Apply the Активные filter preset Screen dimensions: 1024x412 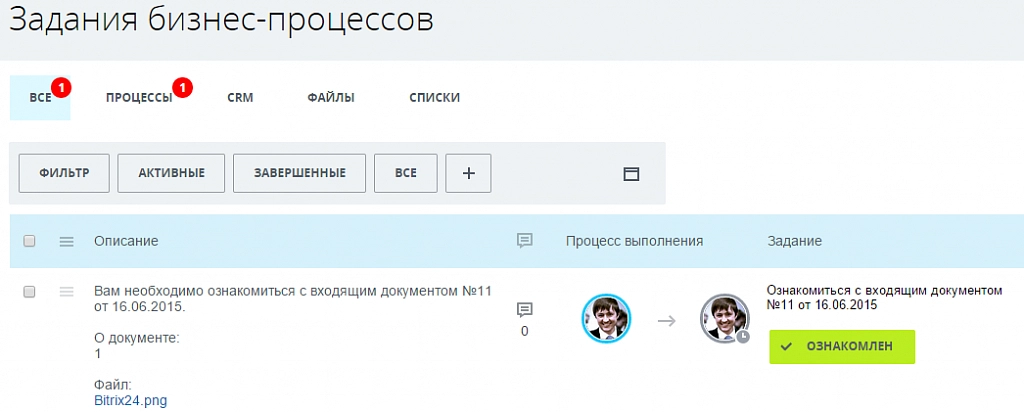click(171, 173)
